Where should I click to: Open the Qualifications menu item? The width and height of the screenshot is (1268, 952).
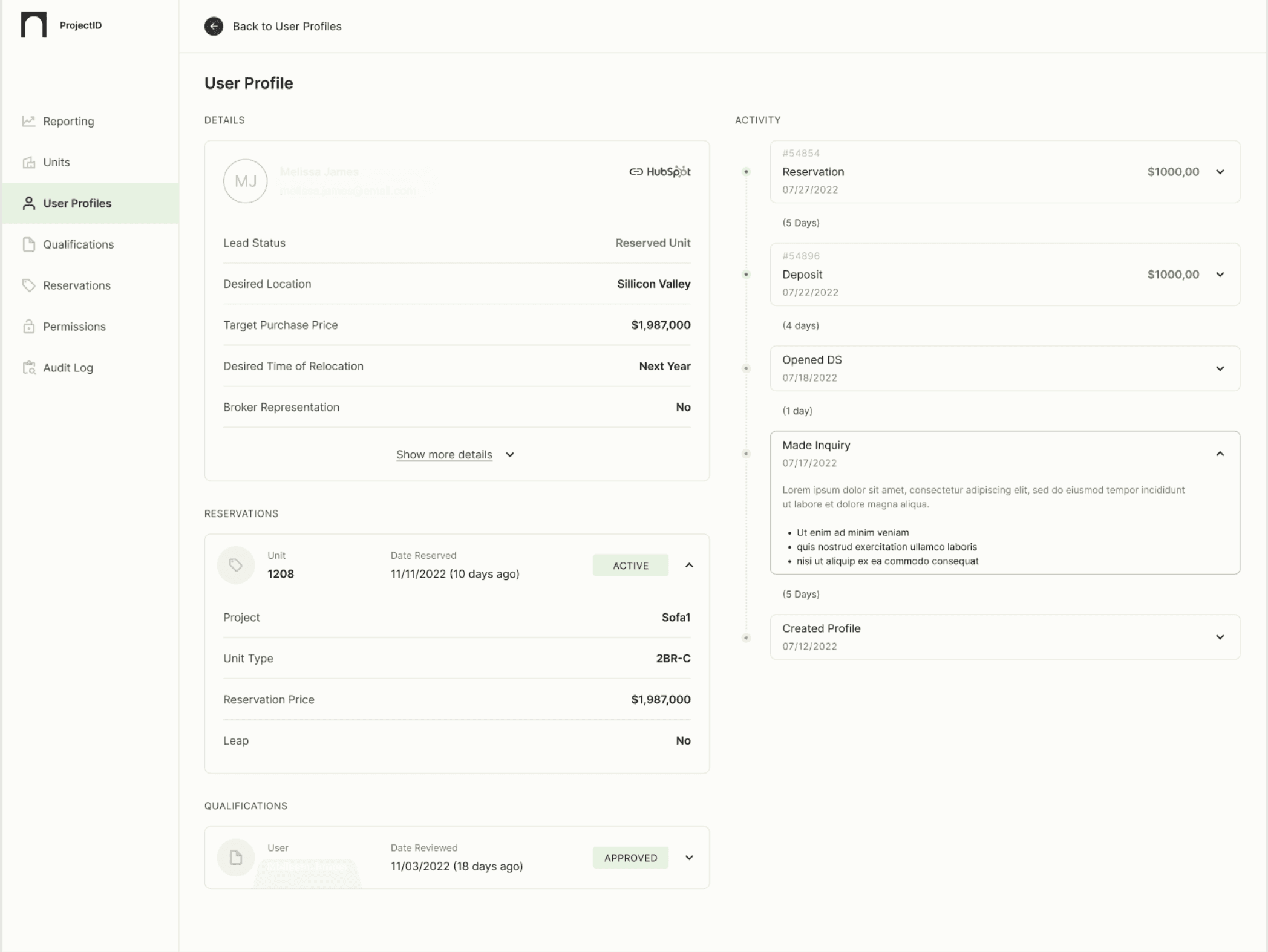78,244
